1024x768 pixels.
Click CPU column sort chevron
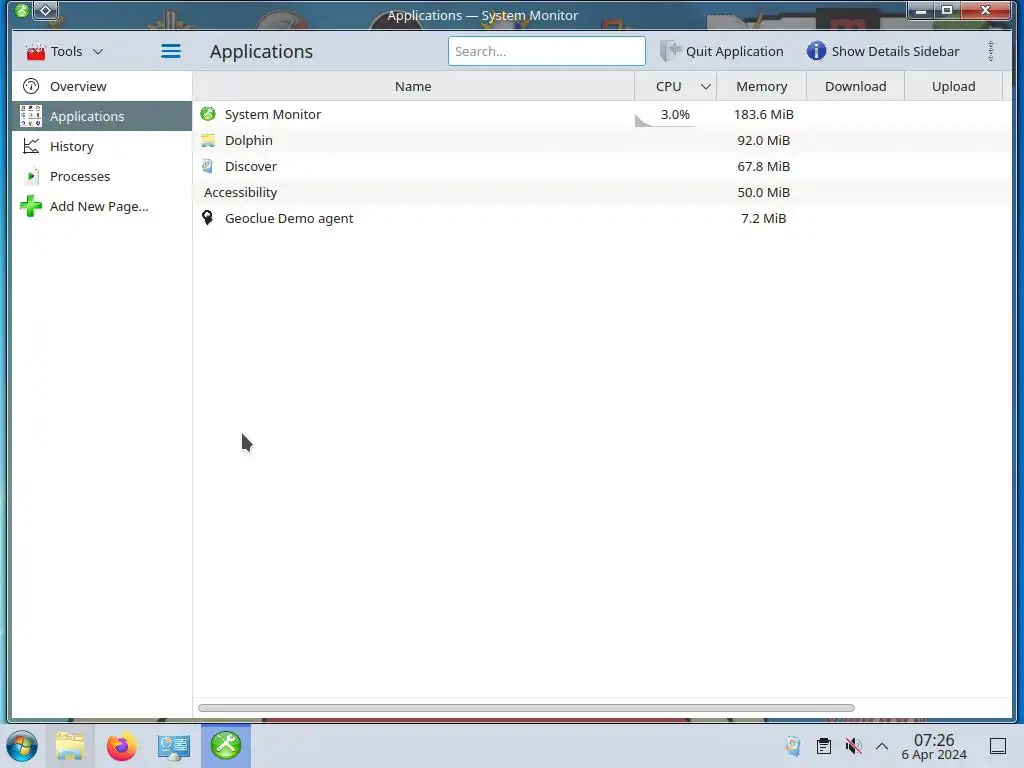pyautogui.click(x=705, y=86)
